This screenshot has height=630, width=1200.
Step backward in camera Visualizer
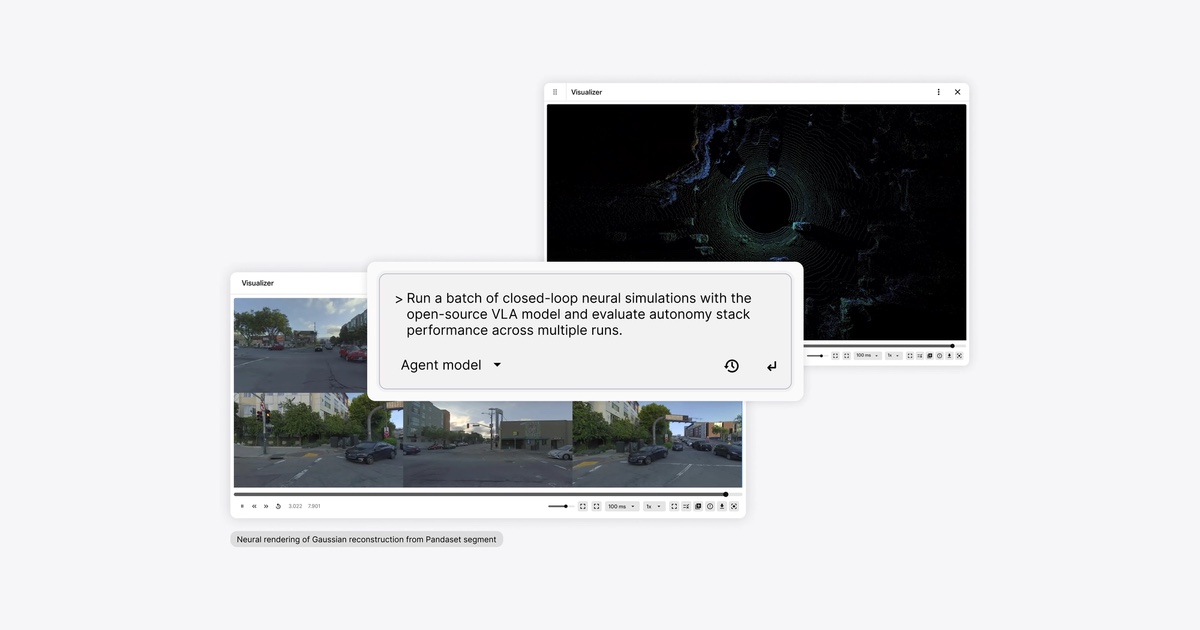click(254, 506)
